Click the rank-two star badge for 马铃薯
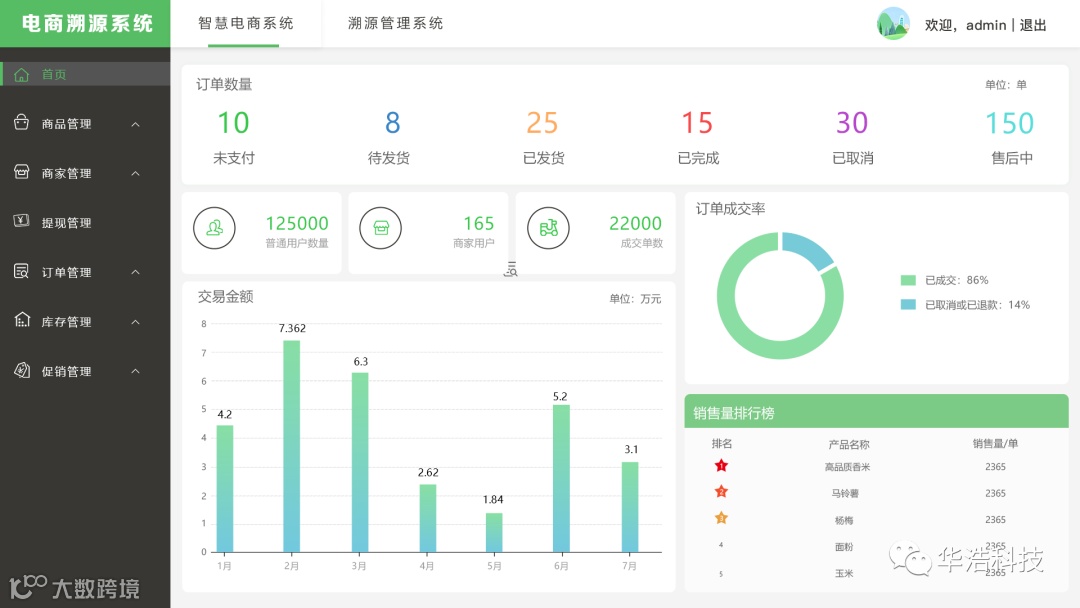Viewport: 1080px width, 608px height. click(x=721, y=492)
